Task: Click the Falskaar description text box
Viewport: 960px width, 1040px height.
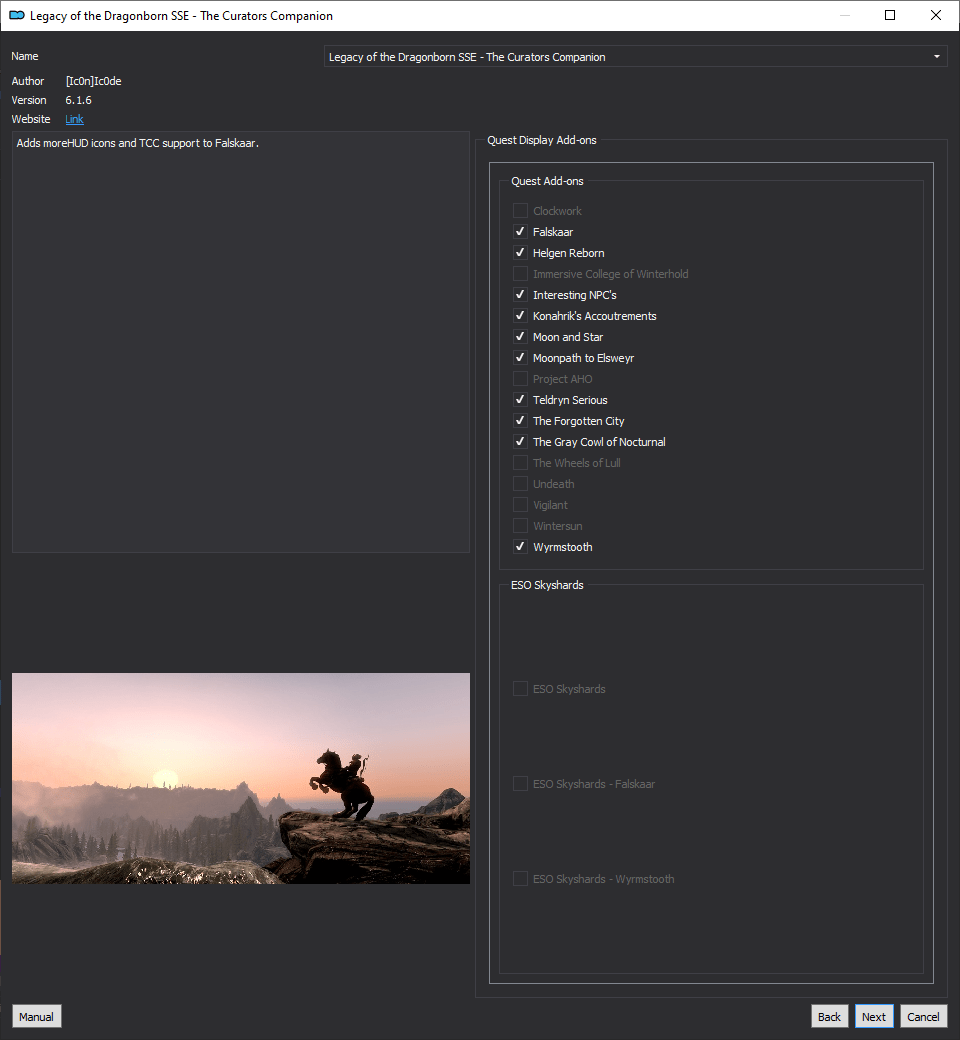Action: 241,342
